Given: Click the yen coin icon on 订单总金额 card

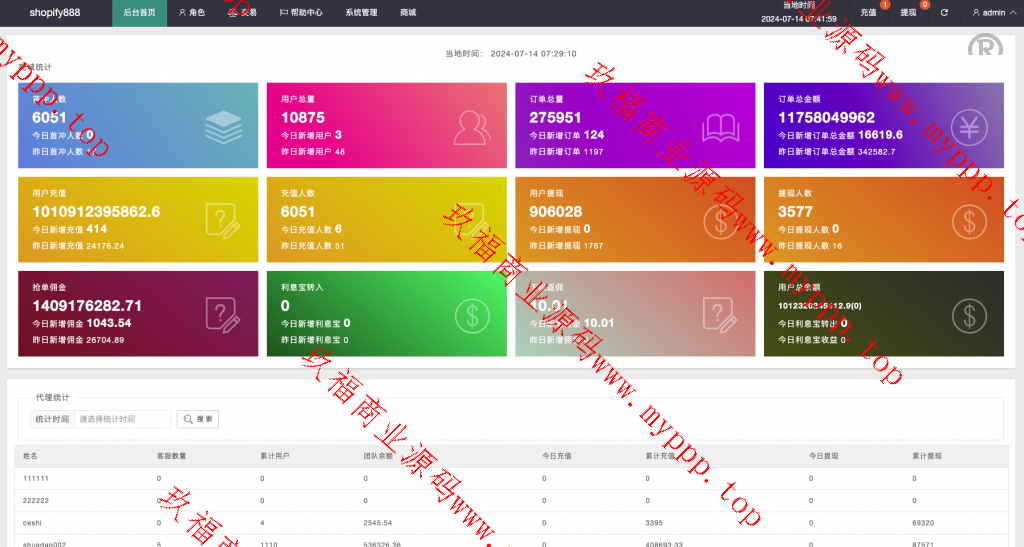Looking at the screenshot, I should point(969,126).
